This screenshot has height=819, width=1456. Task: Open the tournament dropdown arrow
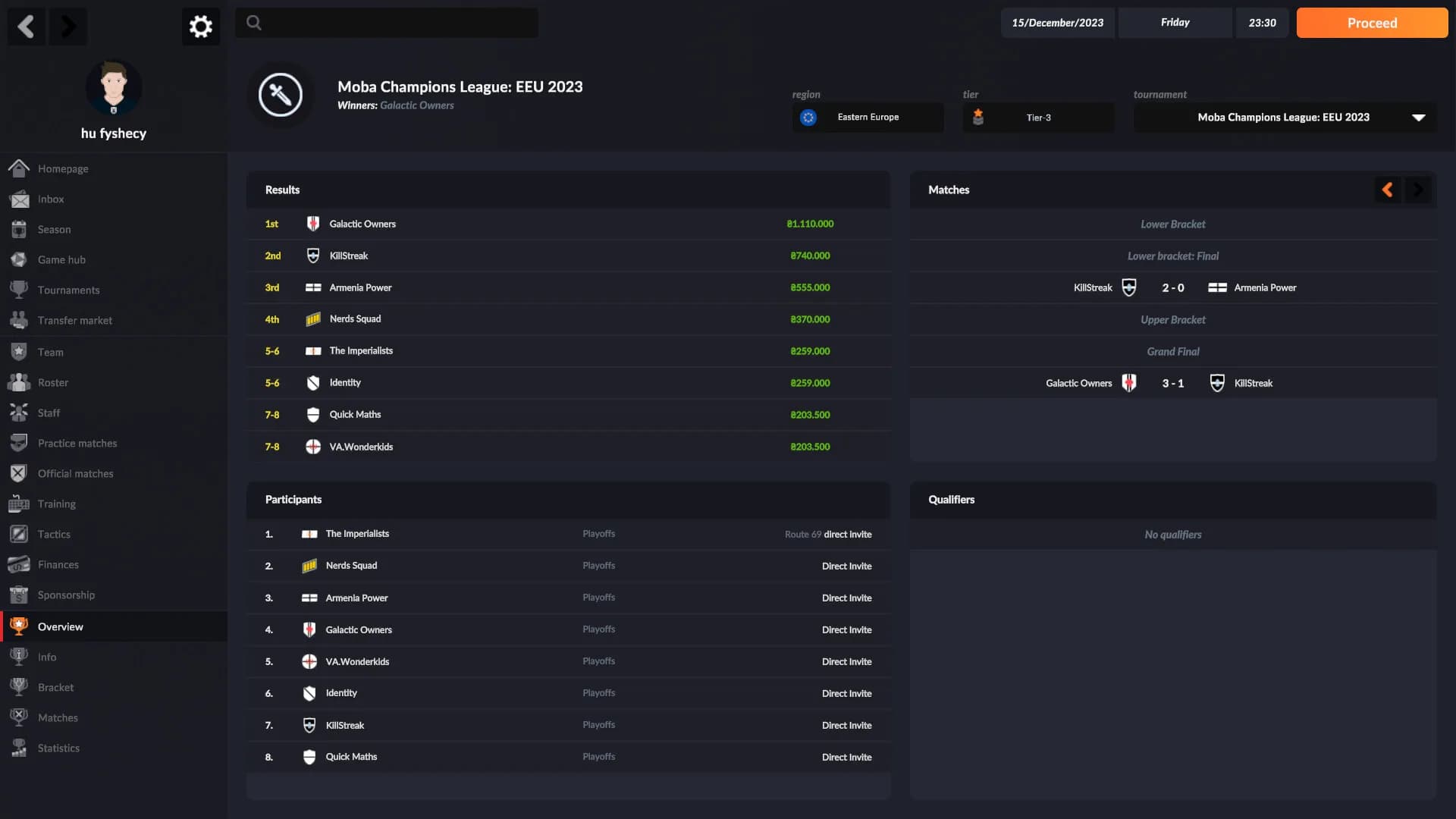click(x=1419, y=118)
